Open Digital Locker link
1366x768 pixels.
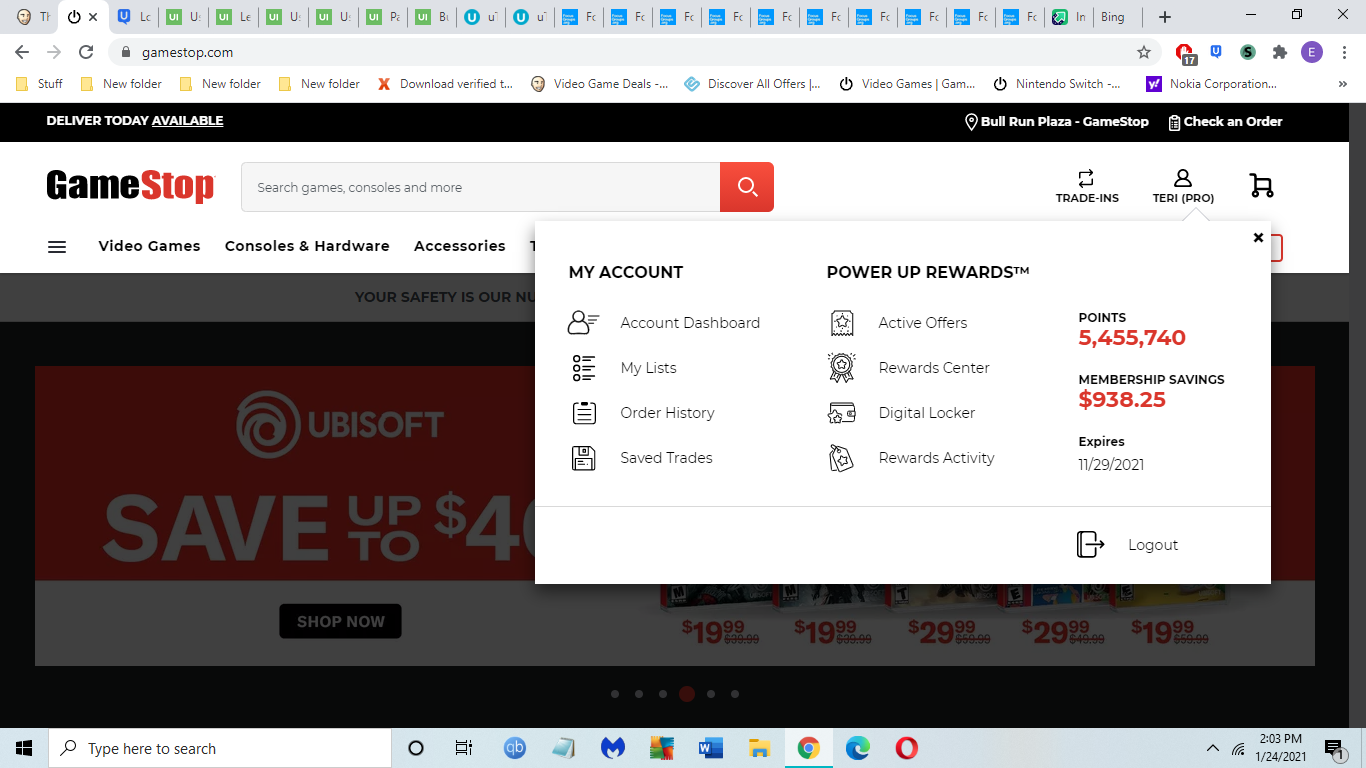pos(927,412)
